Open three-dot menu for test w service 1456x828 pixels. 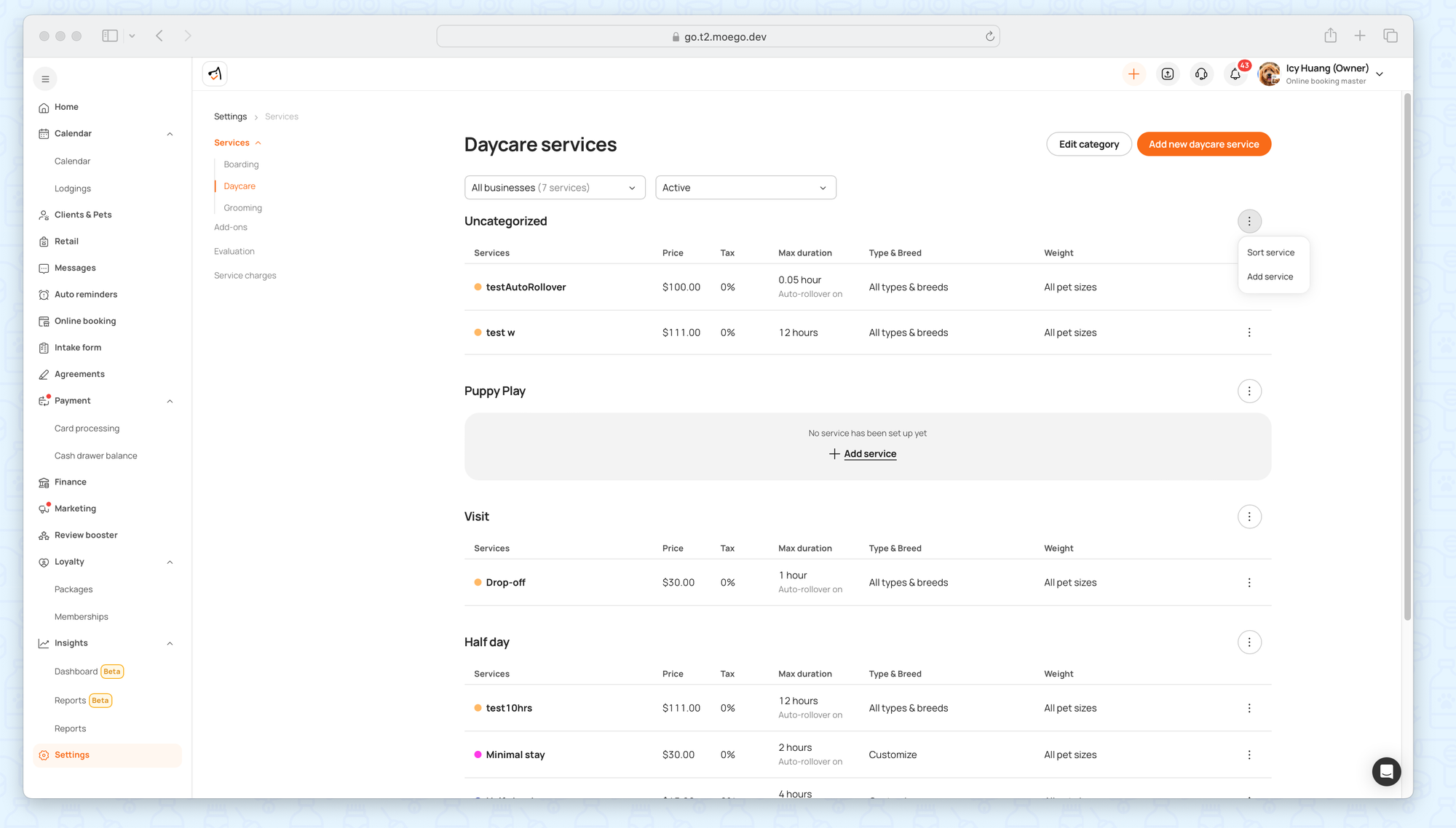tap(1249, 333)
